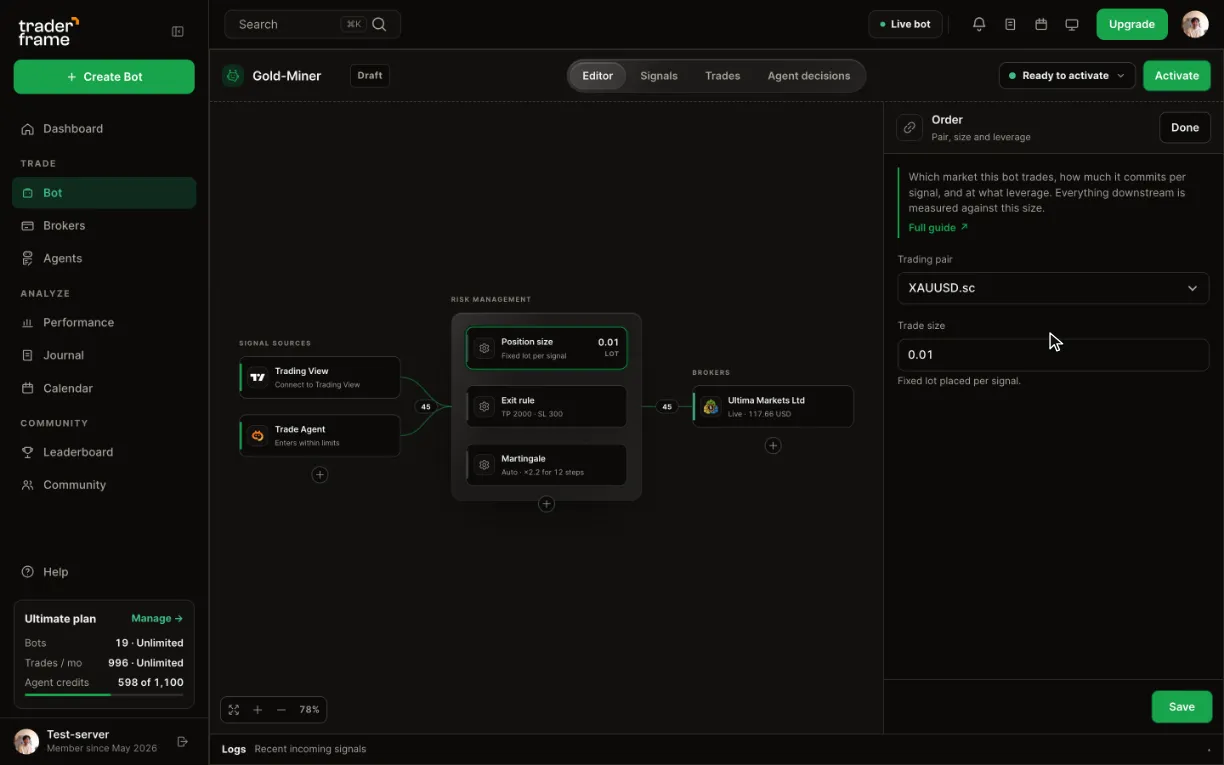Open the Trading pair dropdown XAUUSD.sc
Image resolution: width=1224 pixels, height=765 pixels.
click(1053, 288)
